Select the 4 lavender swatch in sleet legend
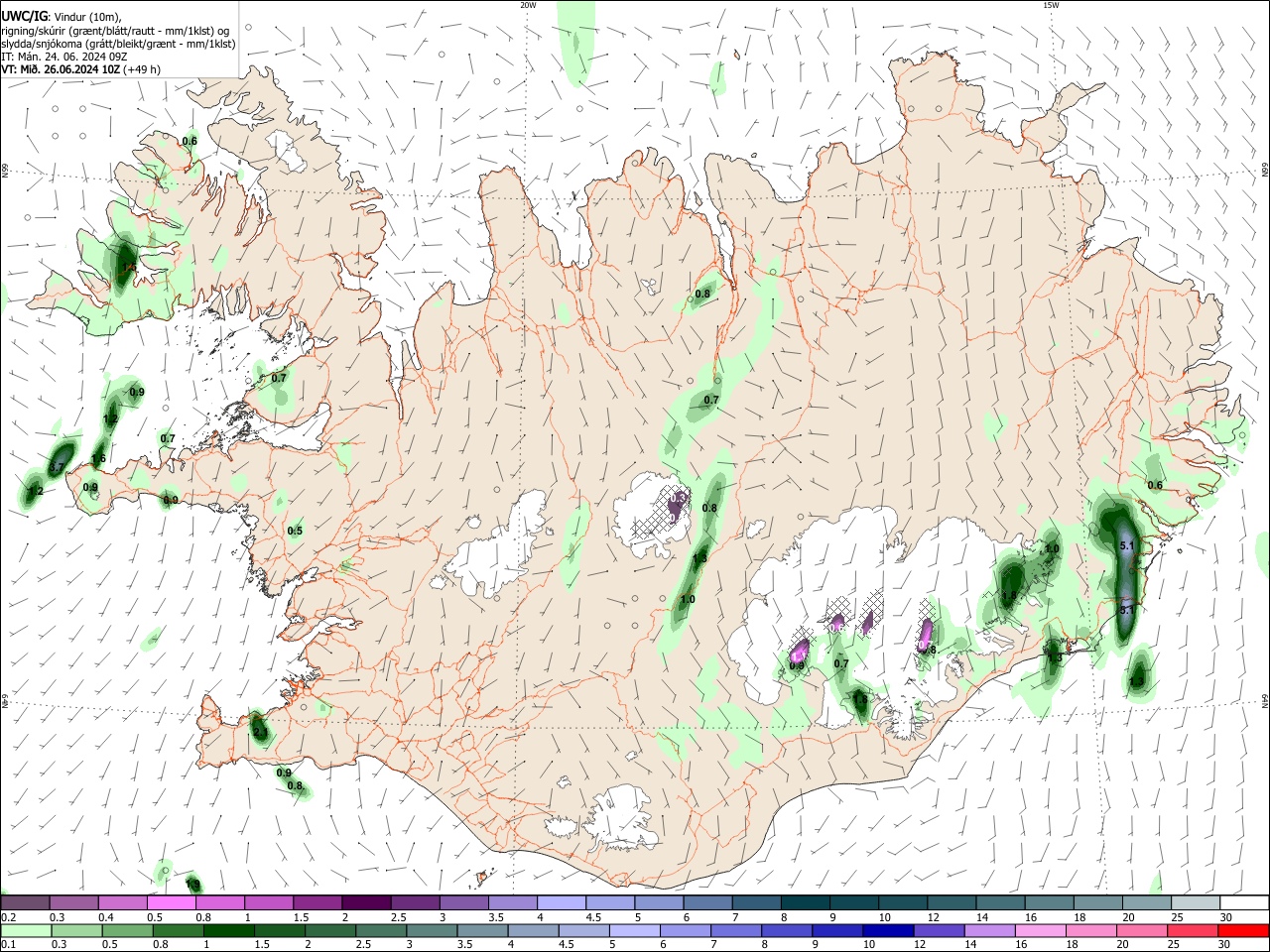This screenshot has height=952, width=1270. click(x=561, y=902)
